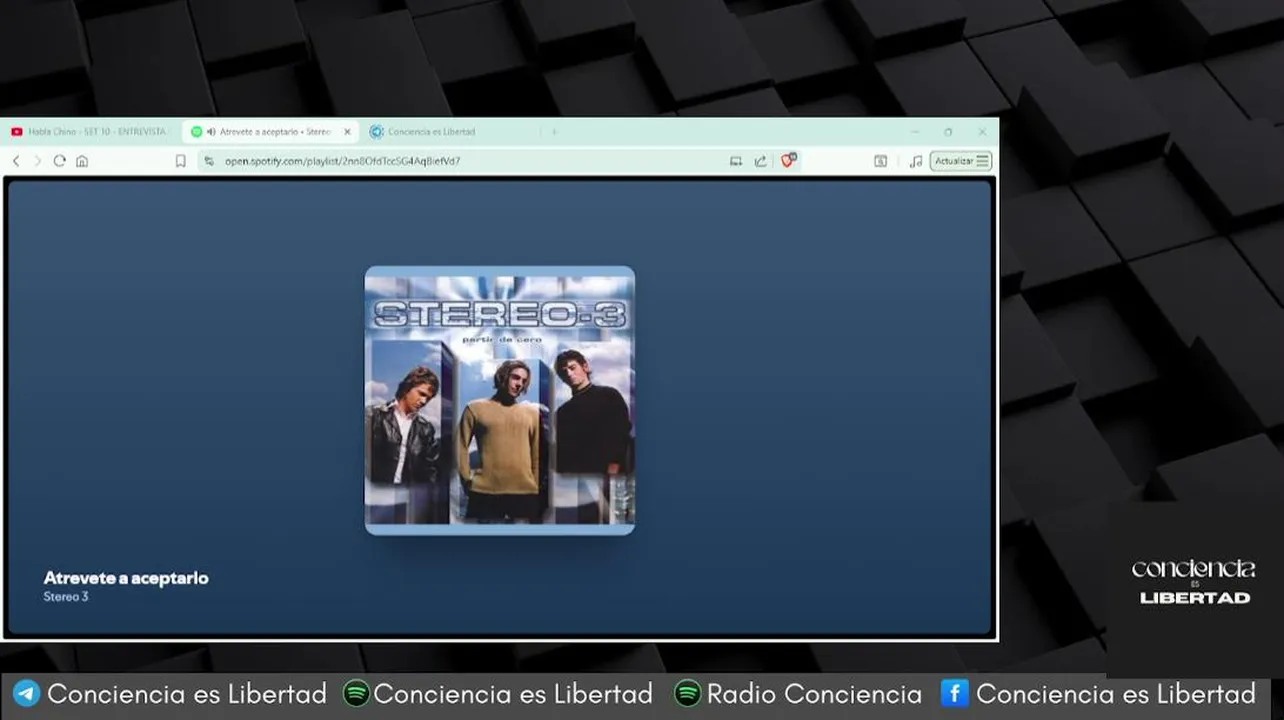Click the Spotify icon beside Radio Conciencia

click(x=688, y=694)
